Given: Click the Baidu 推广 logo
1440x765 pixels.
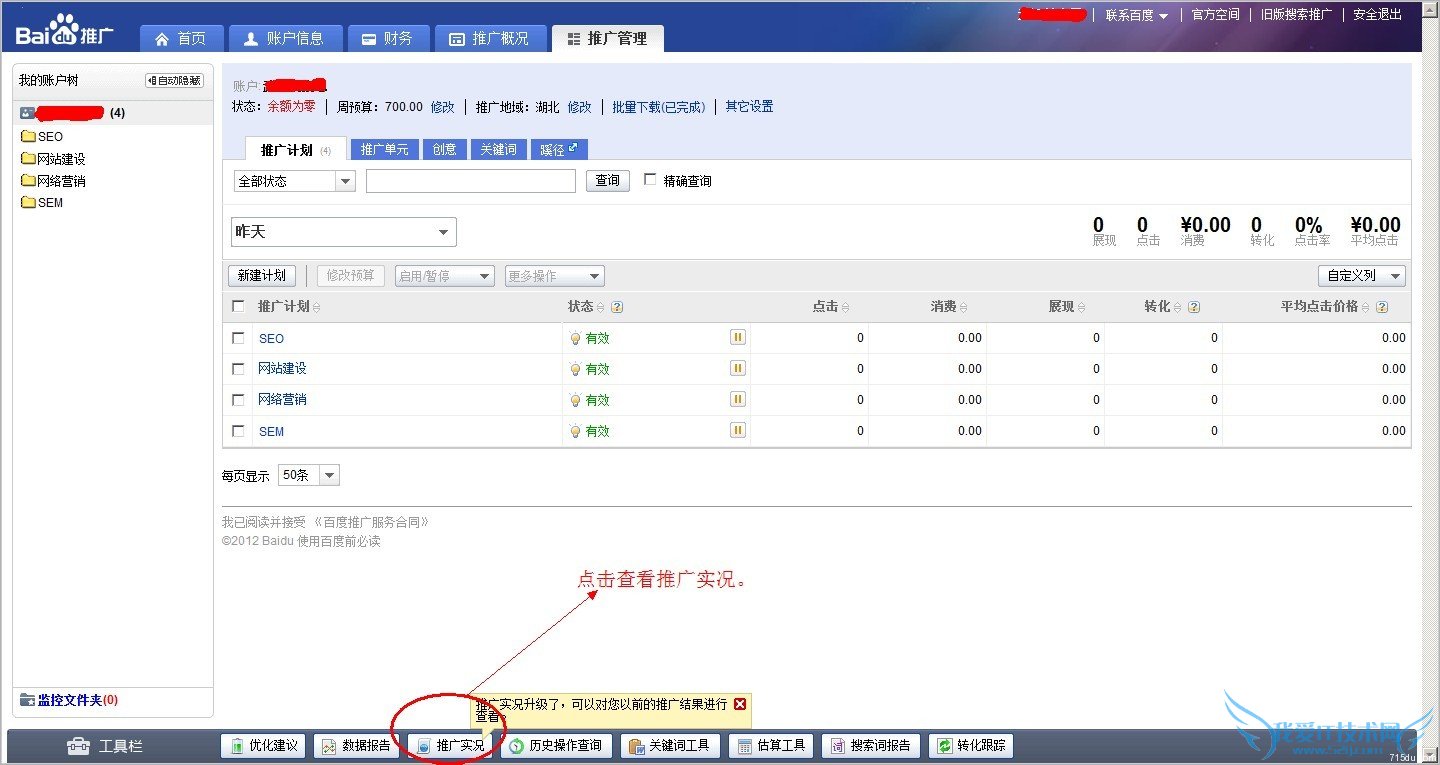Looking at the screenshot, I should (65, 32).
